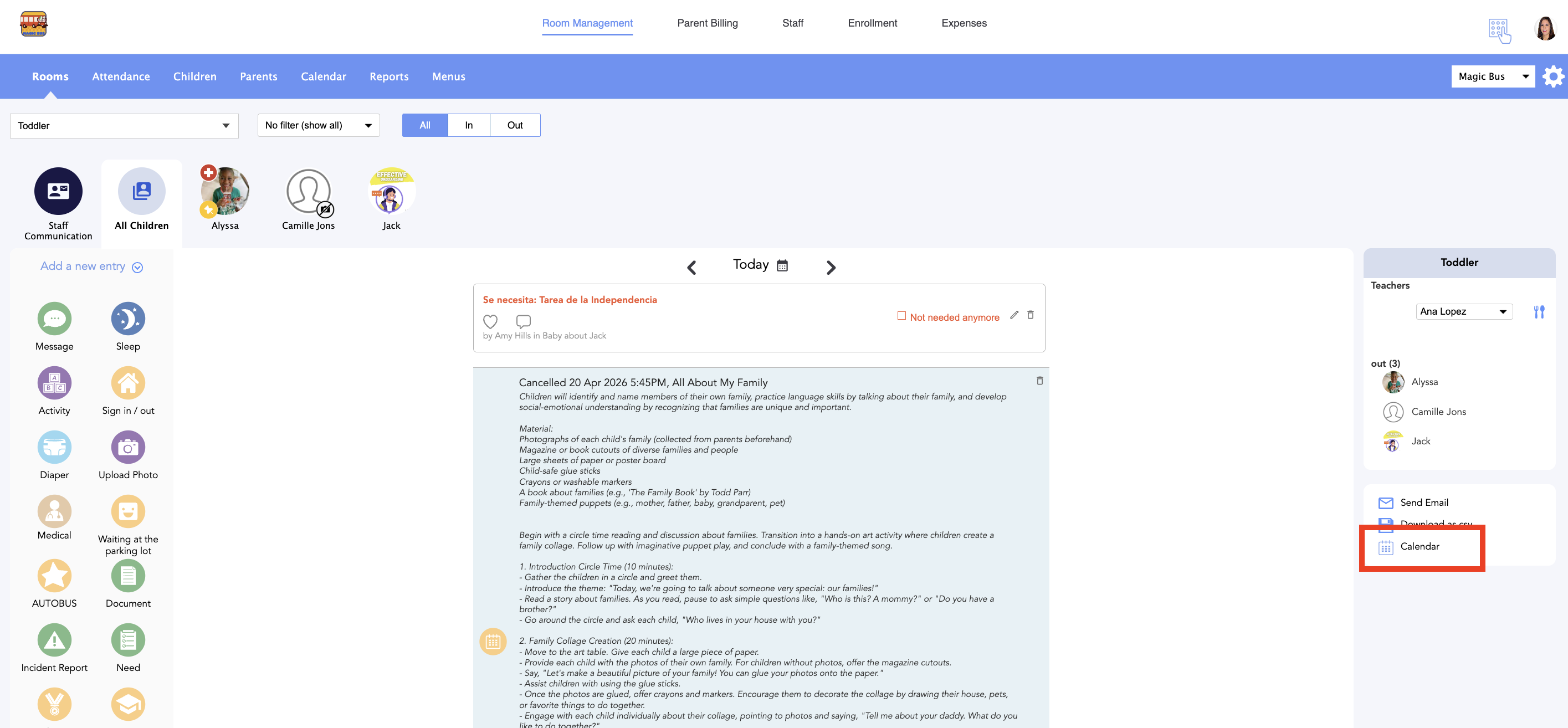Switch to the Attendance tab

[x=121, y=76]
